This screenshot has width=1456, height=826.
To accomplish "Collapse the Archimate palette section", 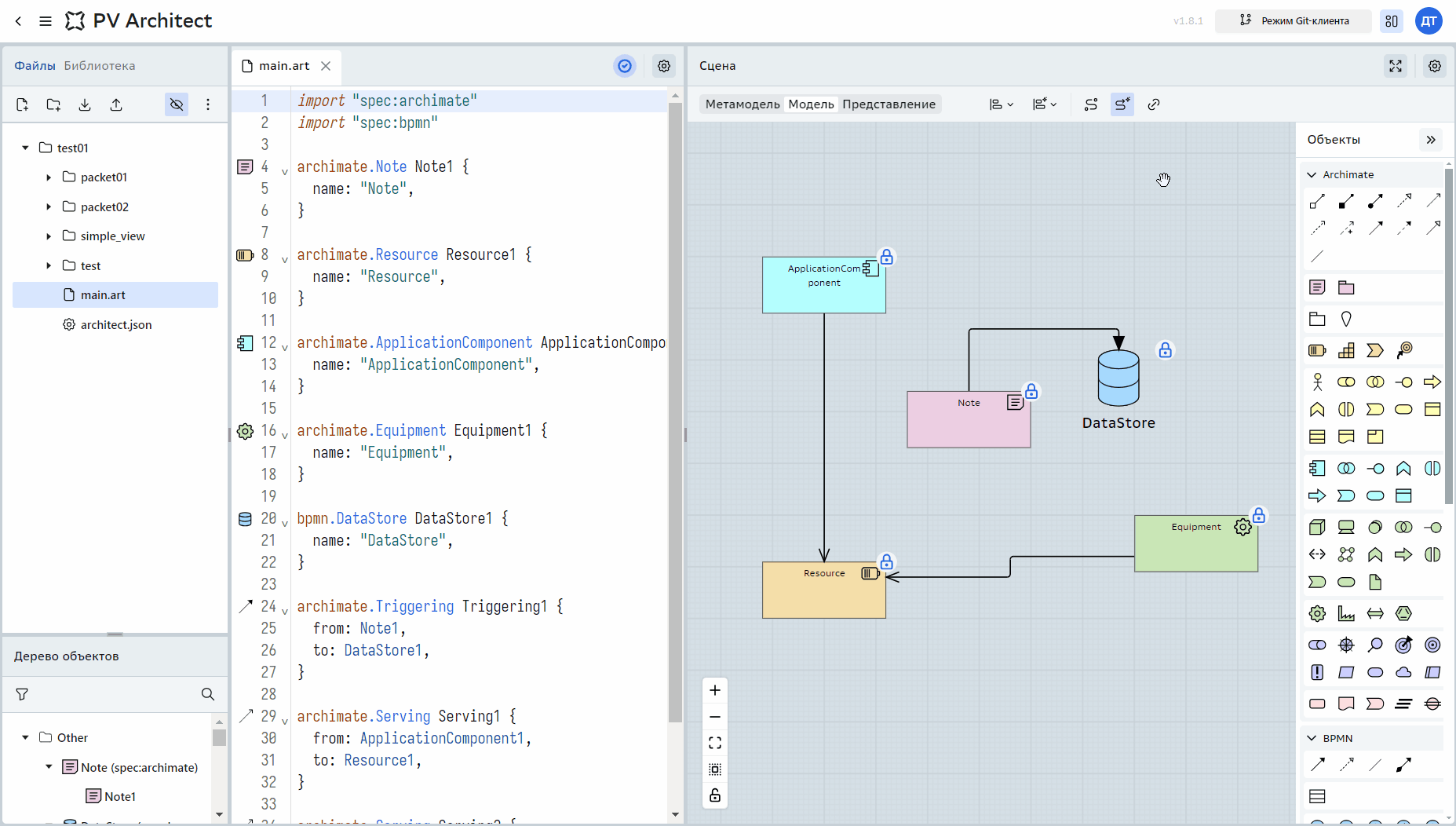I will point(1311,174).
